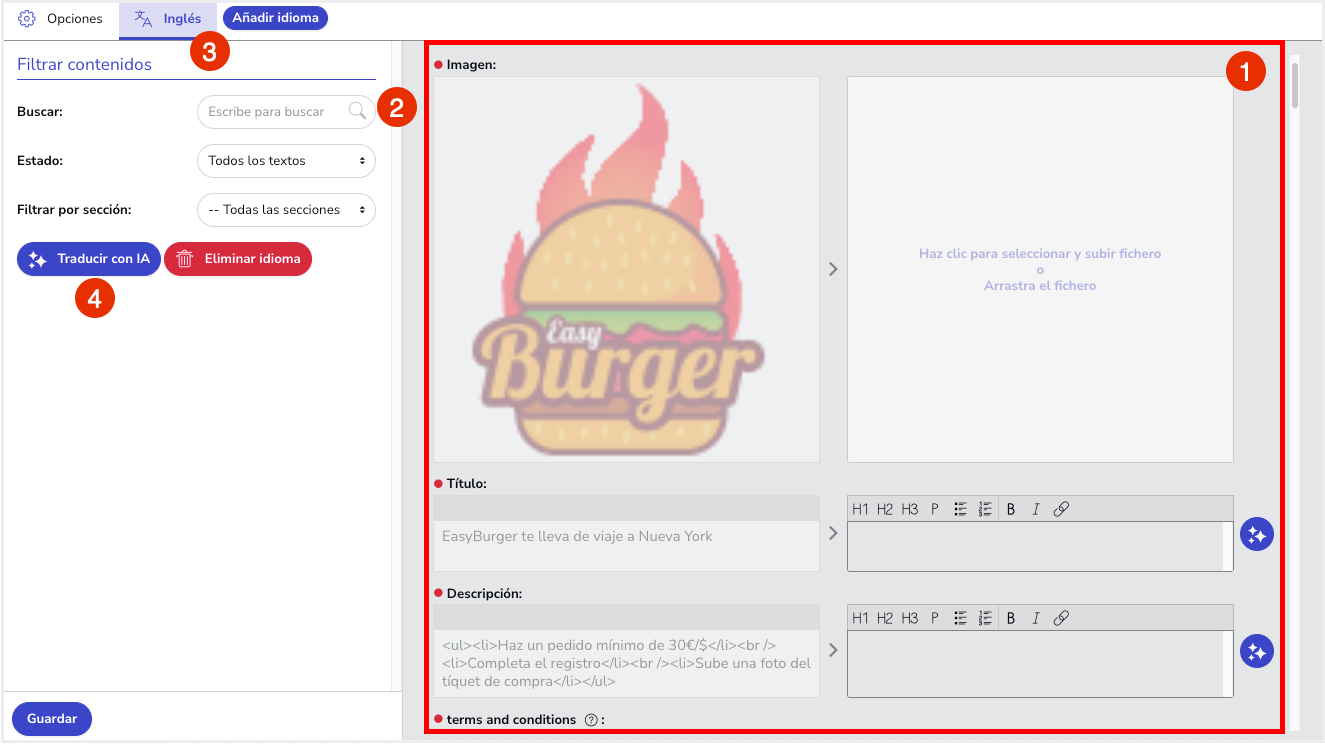Apply H2 heading in the Título editor

point(885,509)
